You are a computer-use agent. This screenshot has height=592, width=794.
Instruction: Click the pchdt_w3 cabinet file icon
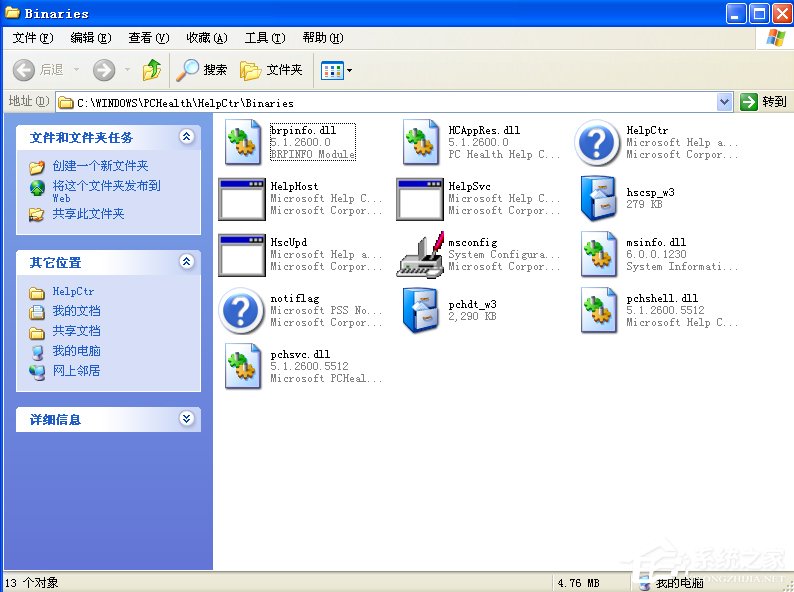[x=419, y=311]
